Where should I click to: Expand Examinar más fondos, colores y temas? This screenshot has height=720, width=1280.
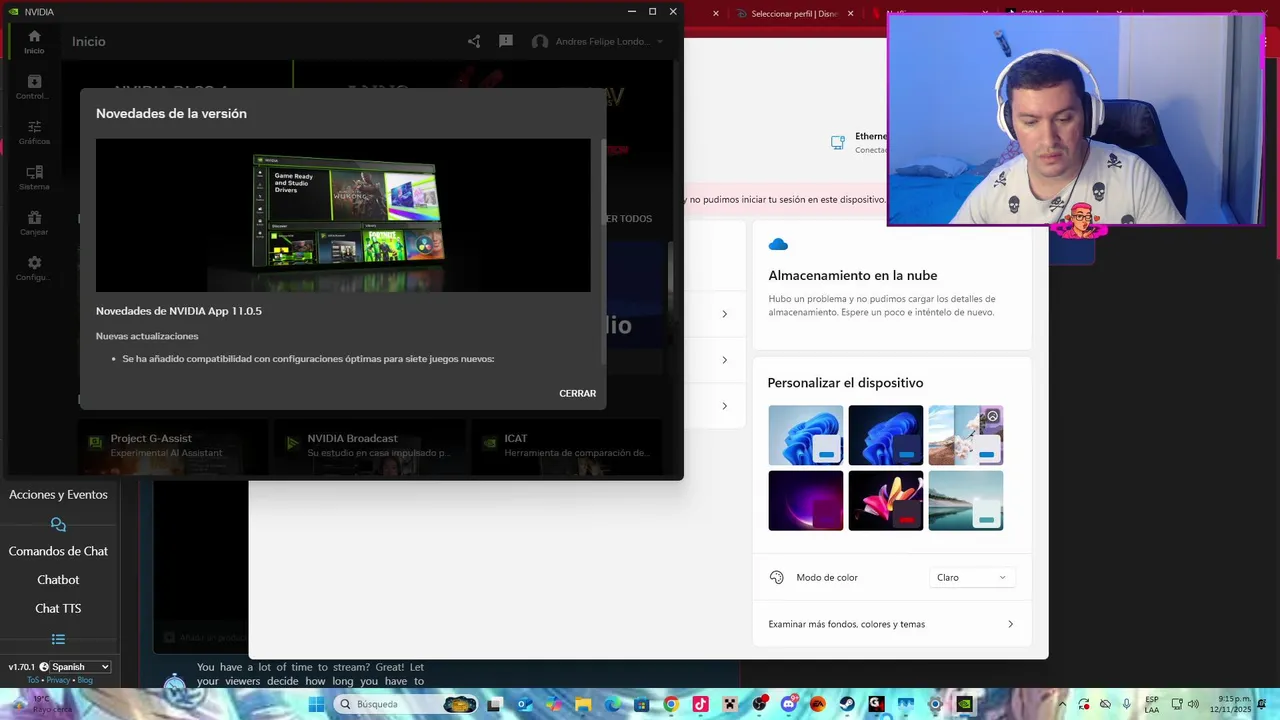[891, 624]
